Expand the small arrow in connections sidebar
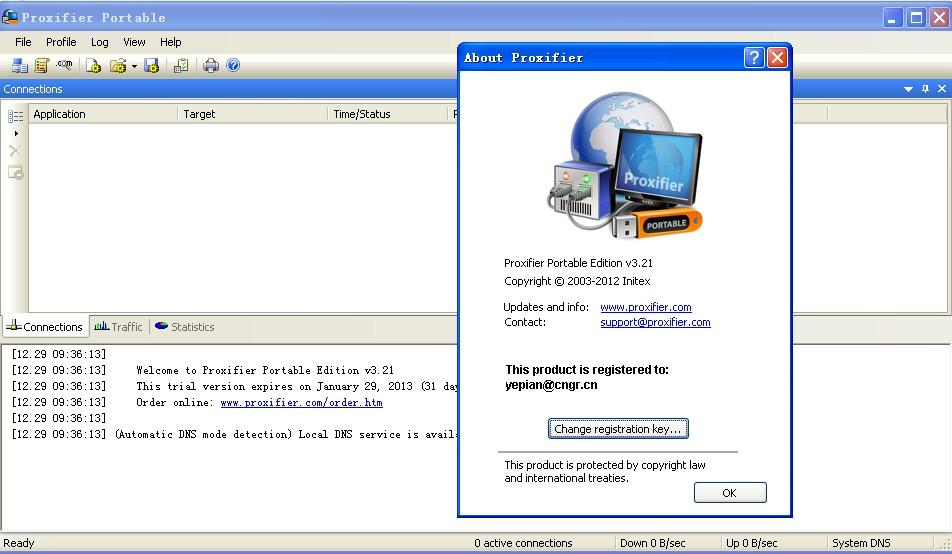 (x=16, y=133)
